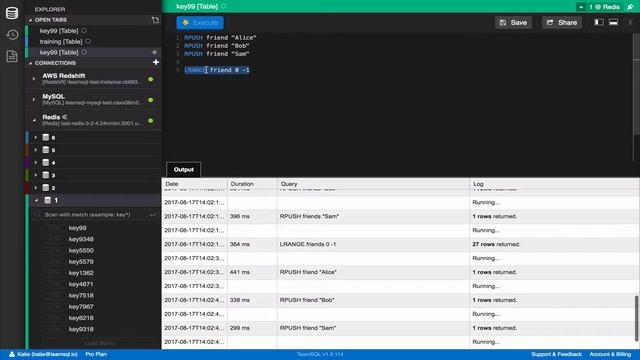Expand the AWS Redshift connection
640x360 pixels.
(x=34, y=78)
